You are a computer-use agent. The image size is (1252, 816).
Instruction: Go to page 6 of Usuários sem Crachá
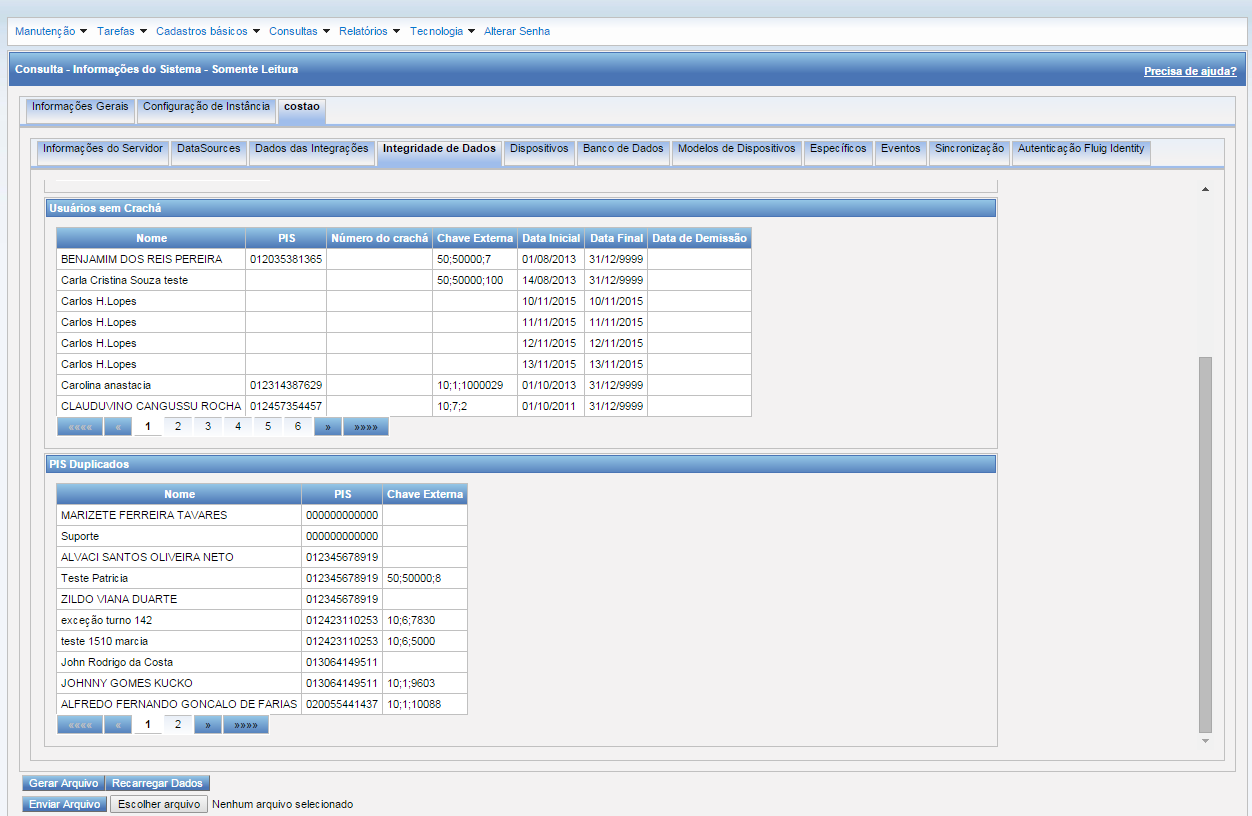[297, 426]
